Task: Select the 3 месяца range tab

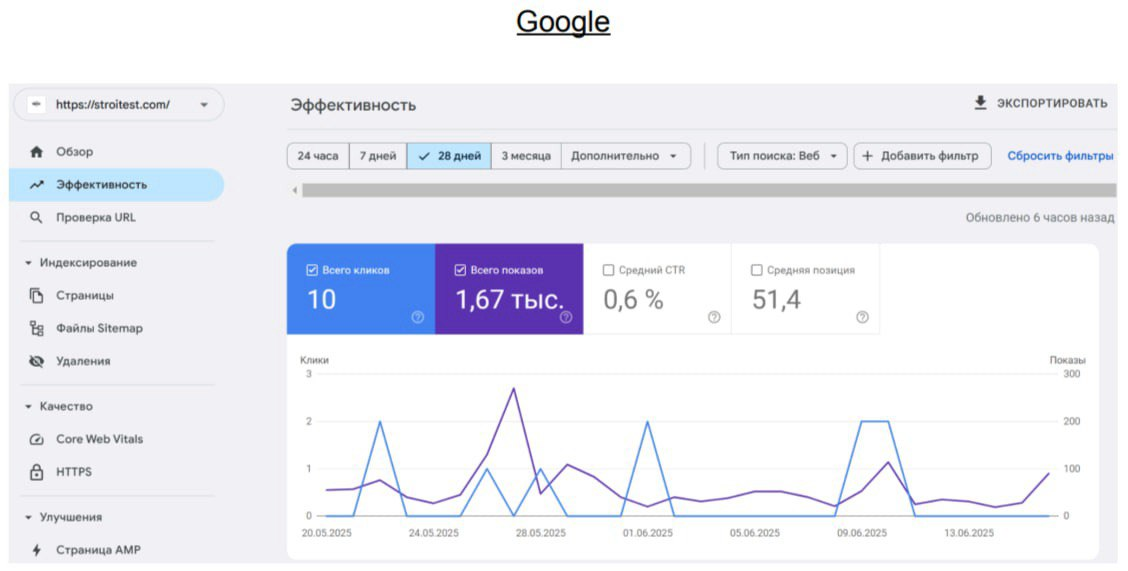Action: coord(526,156)
